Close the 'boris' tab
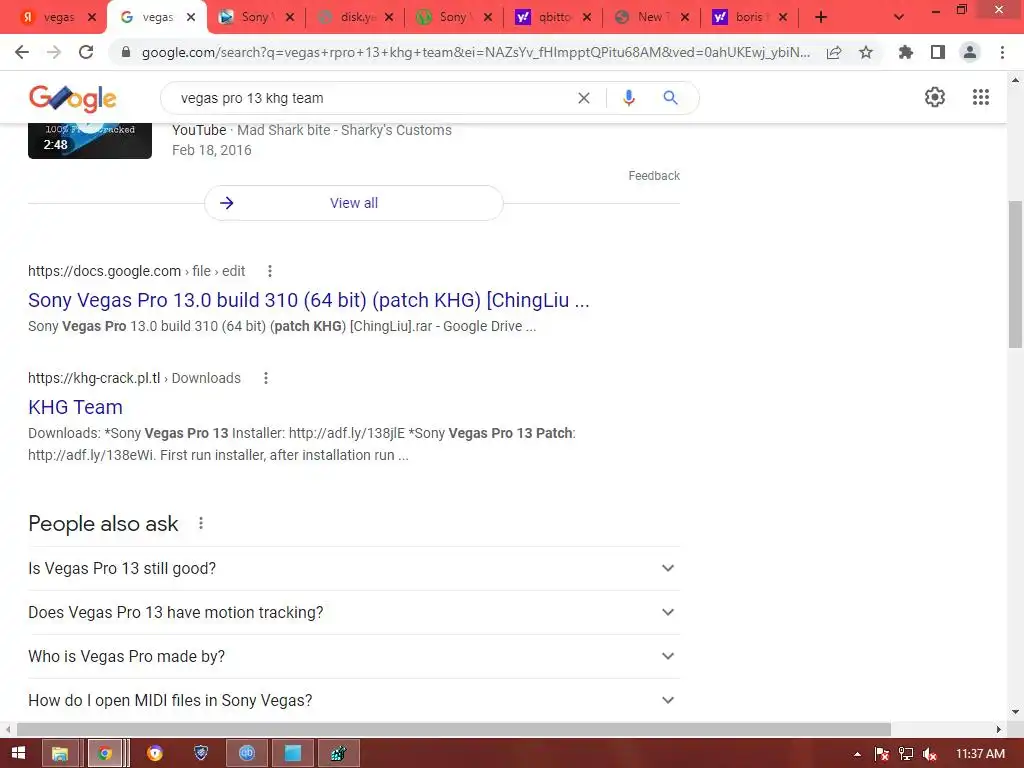 coord(783,17)
